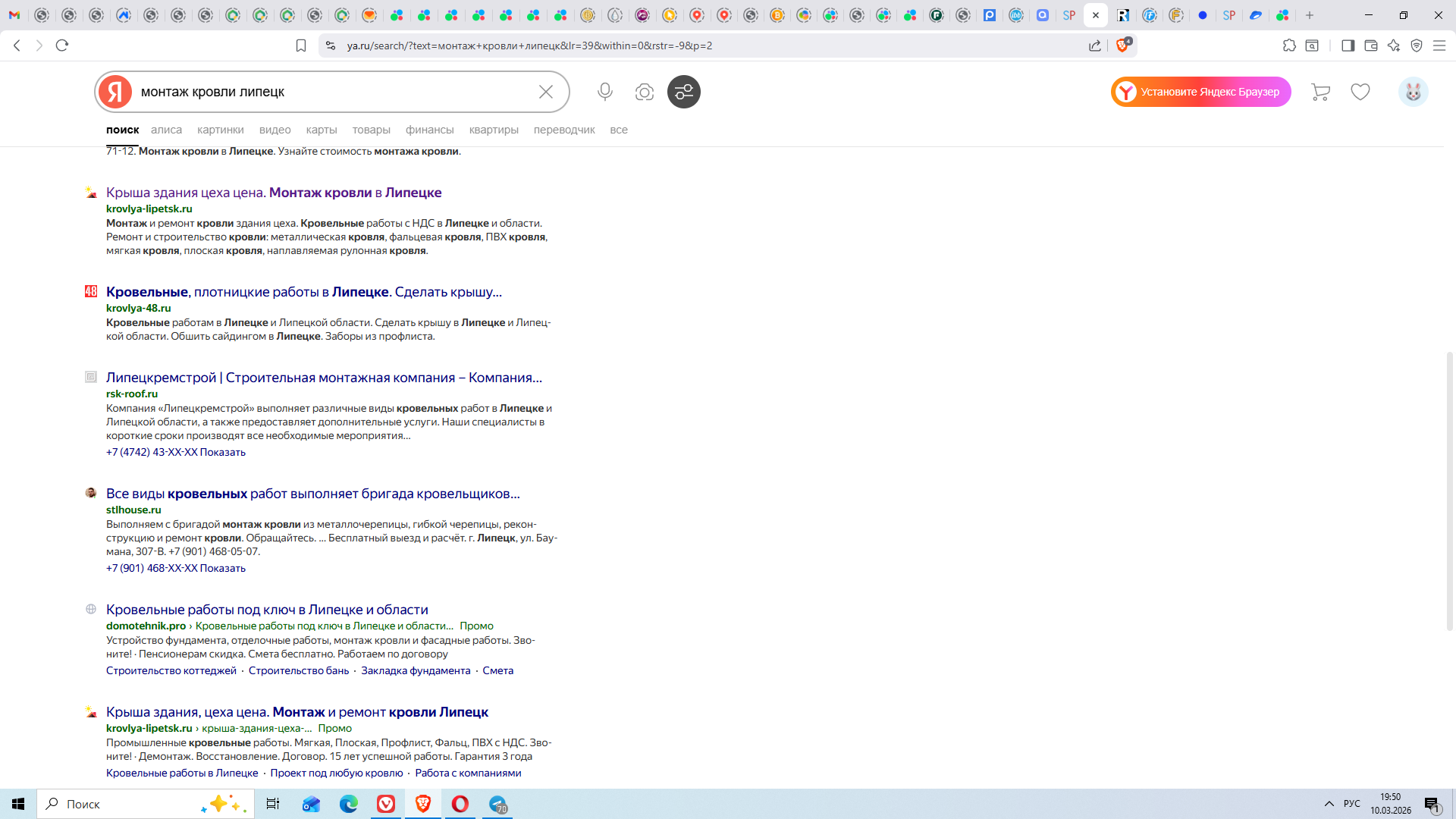
Task: Bookmark this page icon
Action: coord(301,45)
